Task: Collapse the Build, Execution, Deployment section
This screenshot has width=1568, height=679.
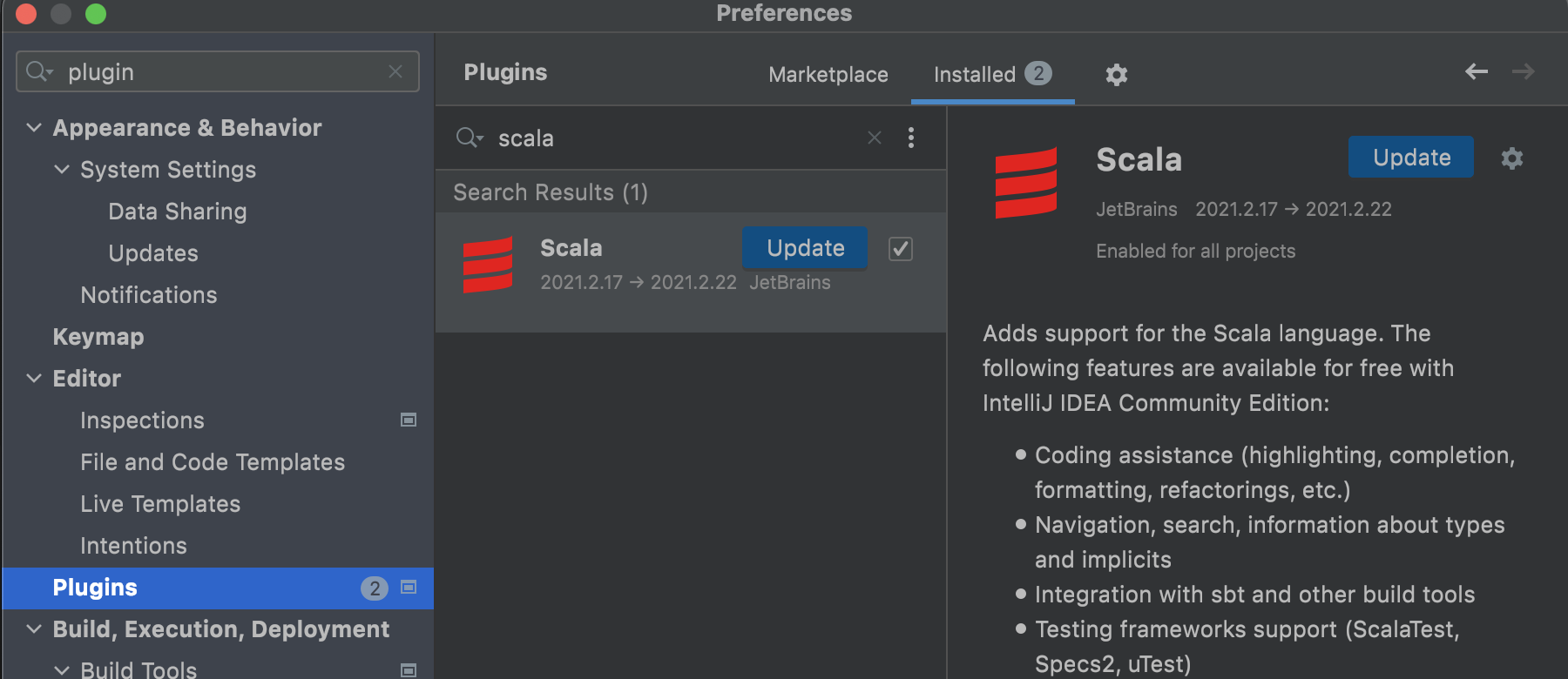Action: point(34,629)
